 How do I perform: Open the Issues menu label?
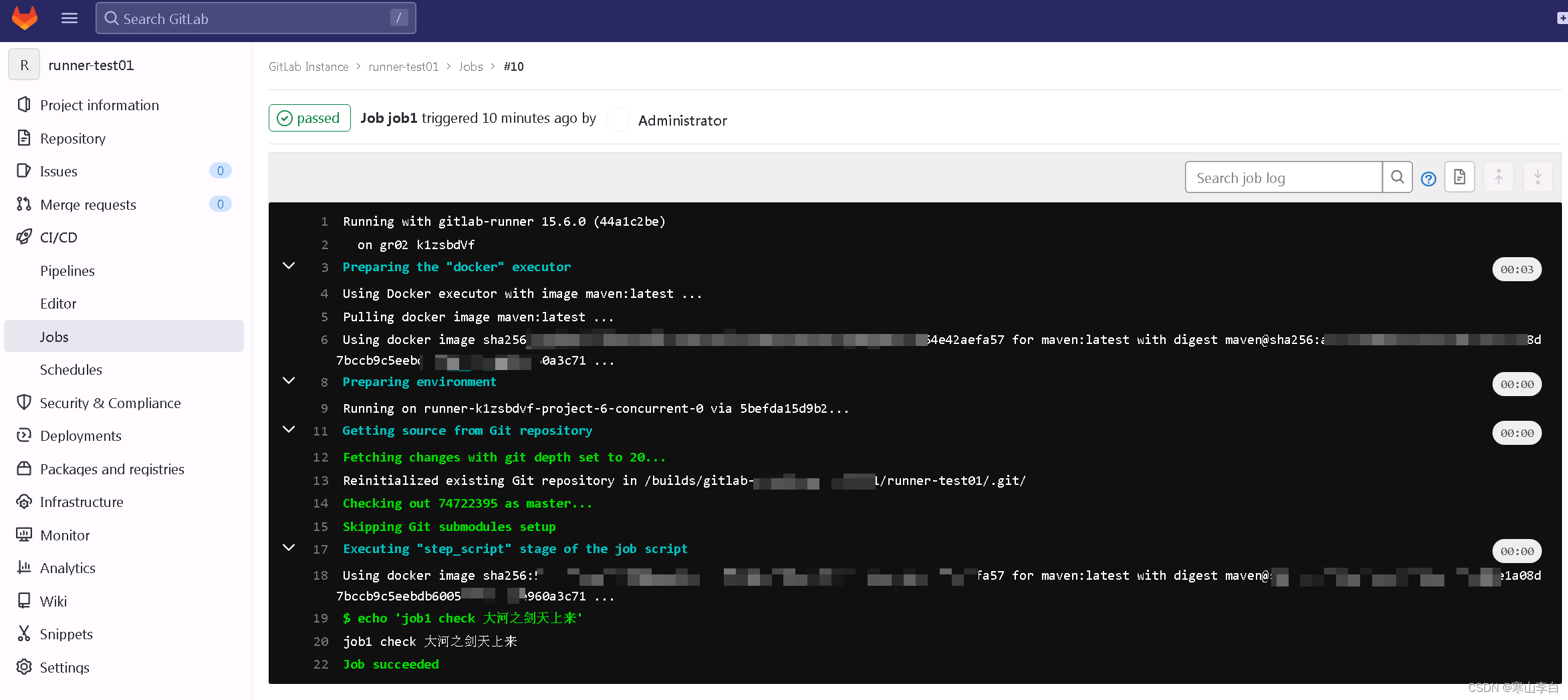[59, 171]
